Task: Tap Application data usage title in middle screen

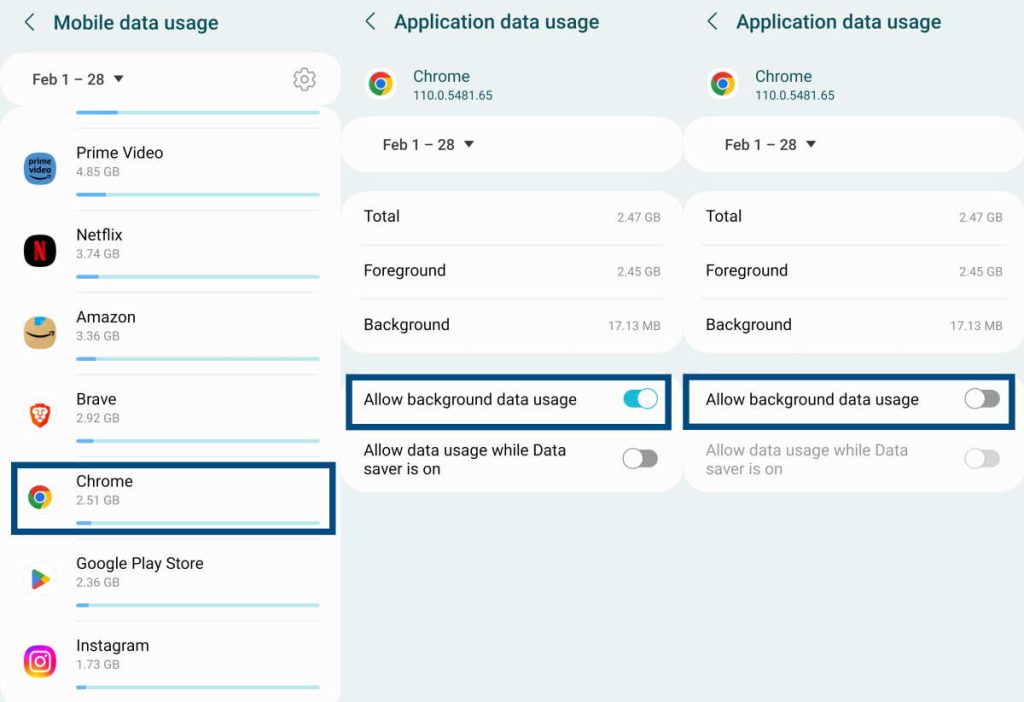Action: point(496,22)
